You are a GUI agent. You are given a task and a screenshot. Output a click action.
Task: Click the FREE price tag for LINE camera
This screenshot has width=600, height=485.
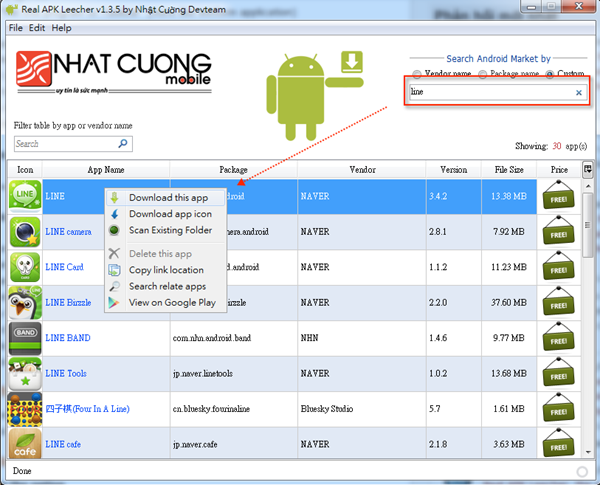click(x=558, y=232)
